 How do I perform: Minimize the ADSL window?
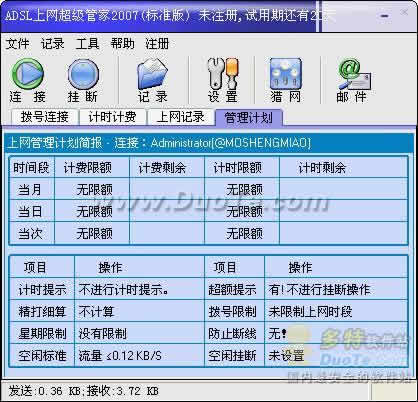pyautogui.click(x=384, y=16)
